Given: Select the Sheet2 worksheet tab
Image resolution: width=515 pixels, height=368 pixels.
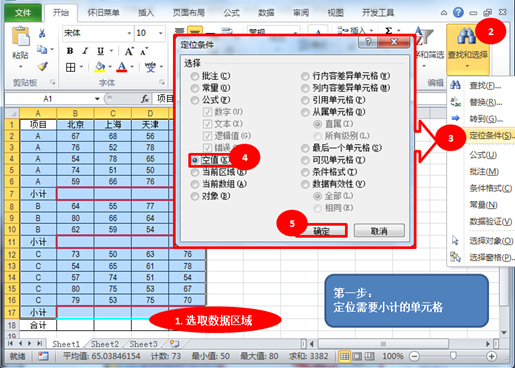Looking at the screenshot, I should [x=105, y=344].
